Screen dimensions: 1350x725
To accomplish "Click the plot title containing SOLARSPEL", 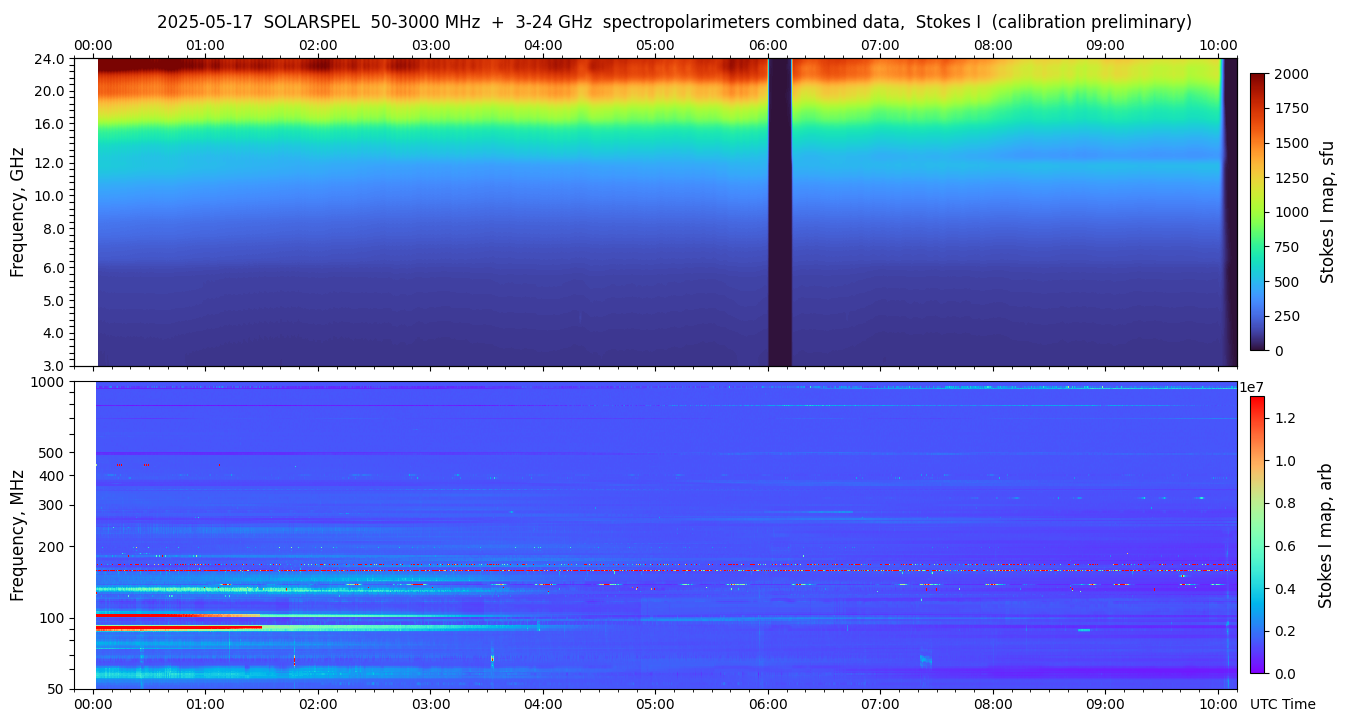I will [x=674, y=22].
